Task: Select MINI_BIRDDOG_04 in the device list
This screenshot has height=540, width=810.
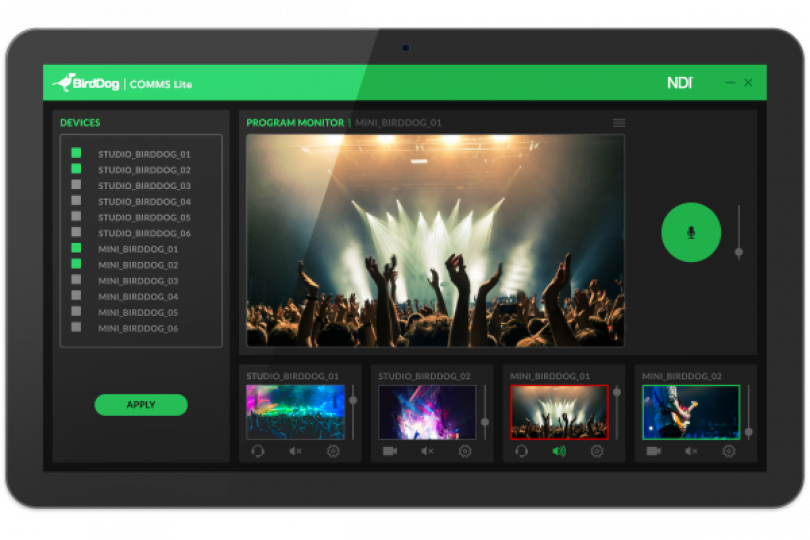Action: click(138, 297)
